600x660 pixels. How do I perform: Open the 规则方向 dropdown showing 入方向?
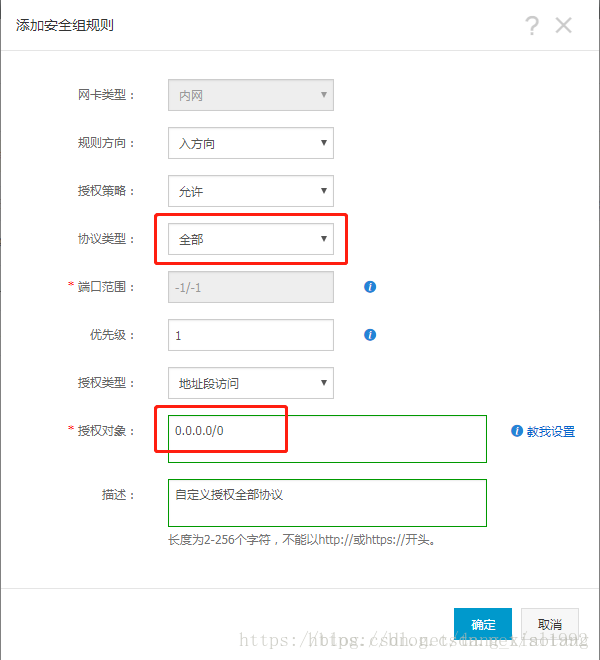(251, 143)
